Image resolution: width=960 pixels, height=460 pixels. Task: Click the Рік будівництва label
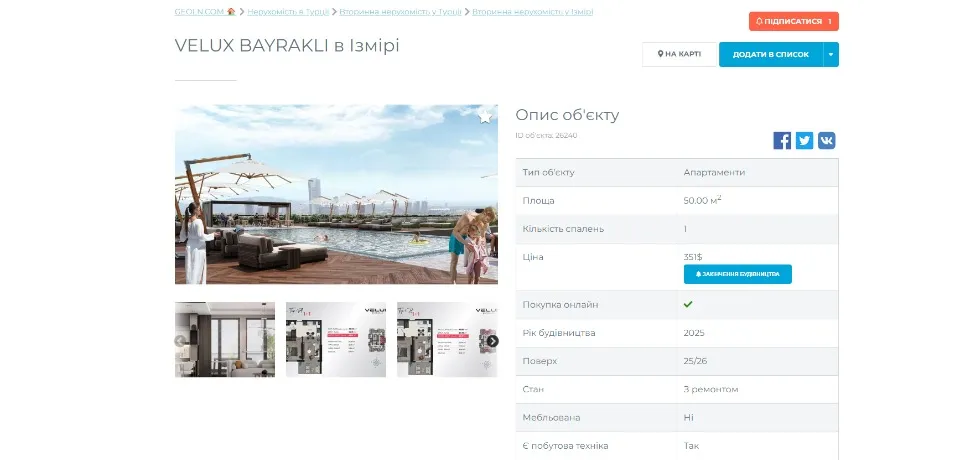(559, 333)
